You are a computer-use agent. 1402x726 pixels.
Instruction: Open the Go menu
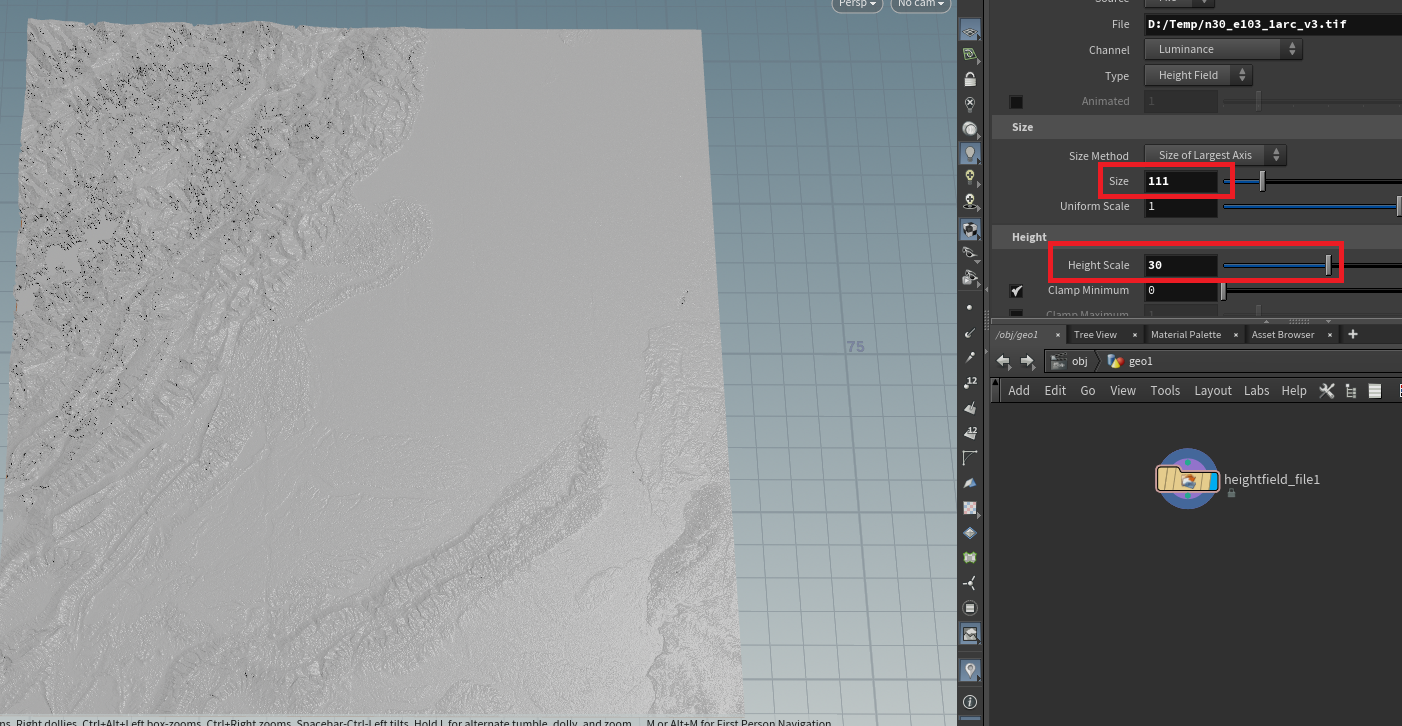click(1088, 391)
